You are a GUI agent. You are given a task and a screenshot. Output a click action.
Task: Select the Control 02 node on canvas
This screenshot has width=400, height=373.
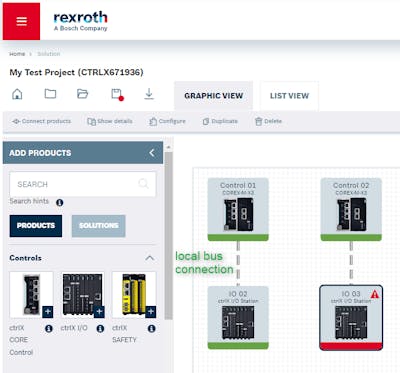tap(351, 209)
